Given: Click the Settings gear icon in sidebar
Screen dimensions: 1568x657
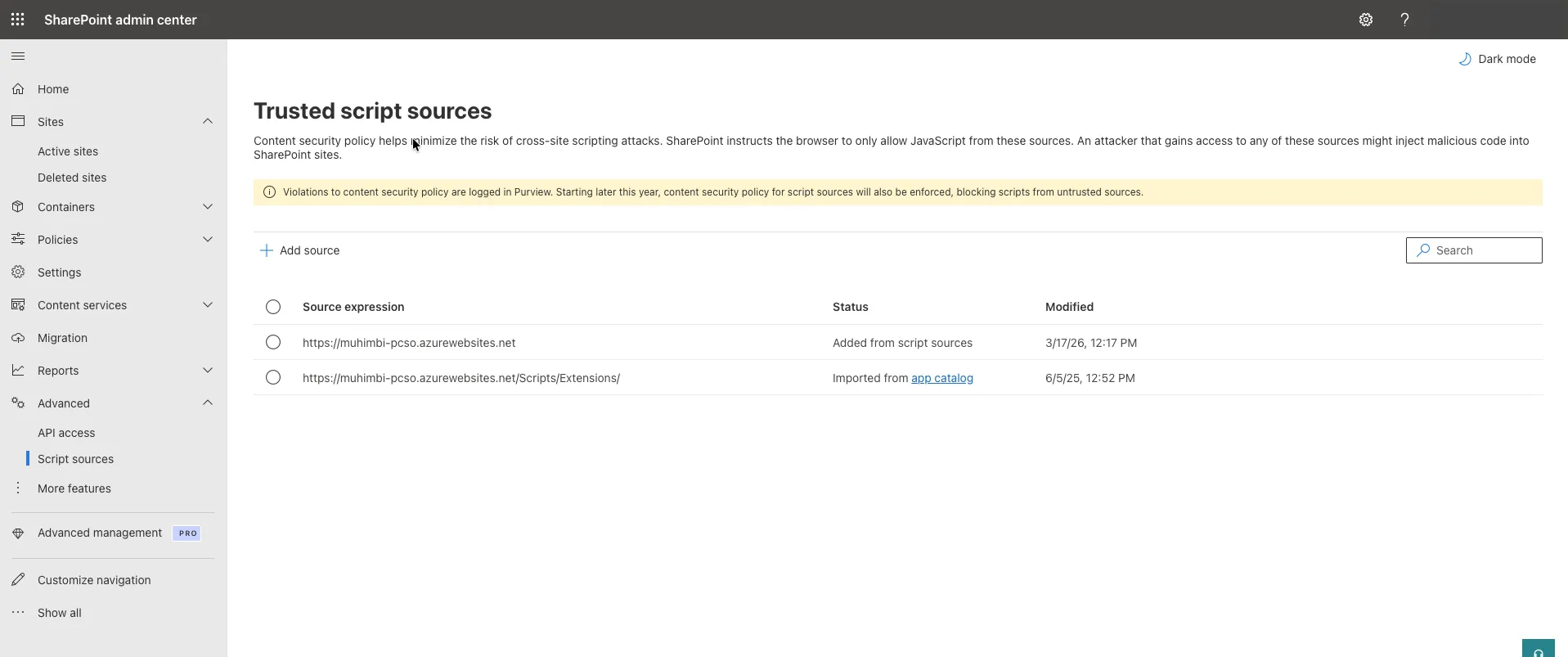Looking at the screenshot, I should coord(18,272).
